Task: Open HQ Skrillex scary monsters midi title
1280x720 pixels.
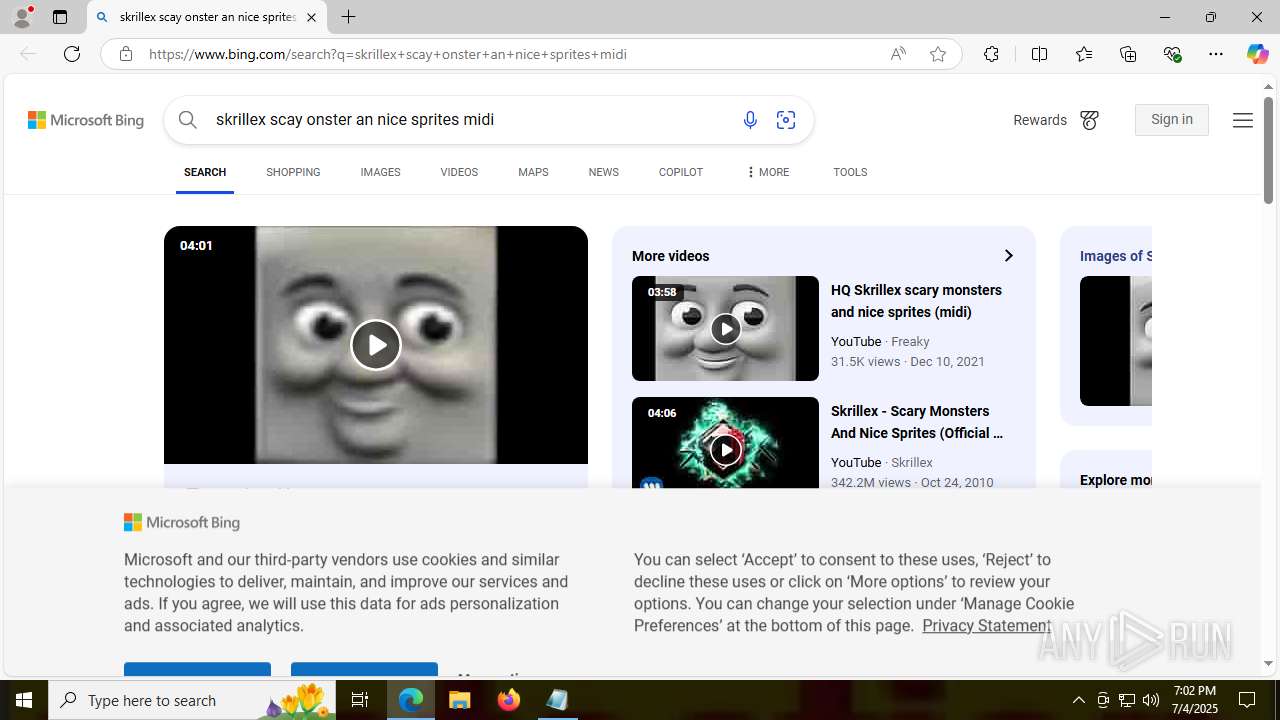Action: coord(916,301)
